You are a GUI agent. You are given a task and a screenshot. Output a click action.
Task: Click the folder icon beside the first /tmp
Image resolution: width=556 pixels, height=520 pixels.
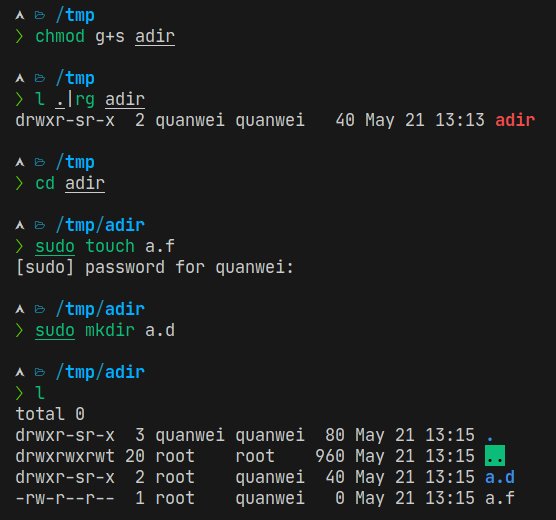[x=40, y=15]
